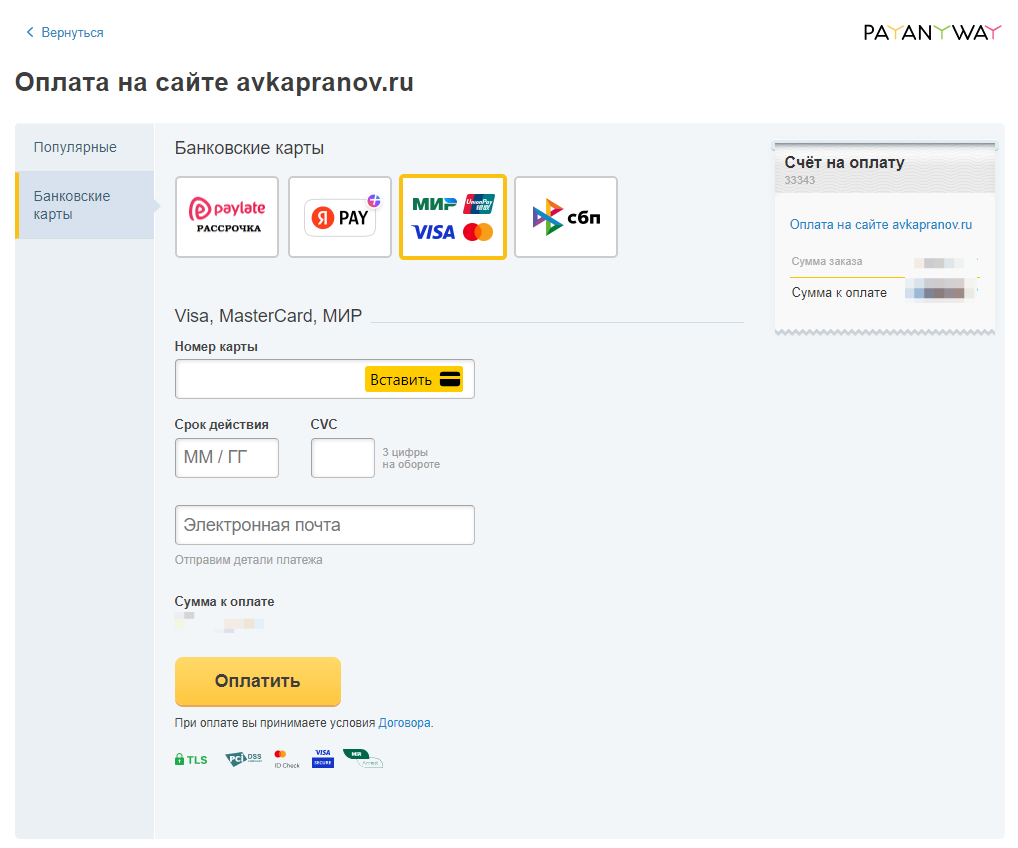Viewport: 1018px width, 848px height.
Task: Focus the Электронная почта field
Action: point(325,525)
